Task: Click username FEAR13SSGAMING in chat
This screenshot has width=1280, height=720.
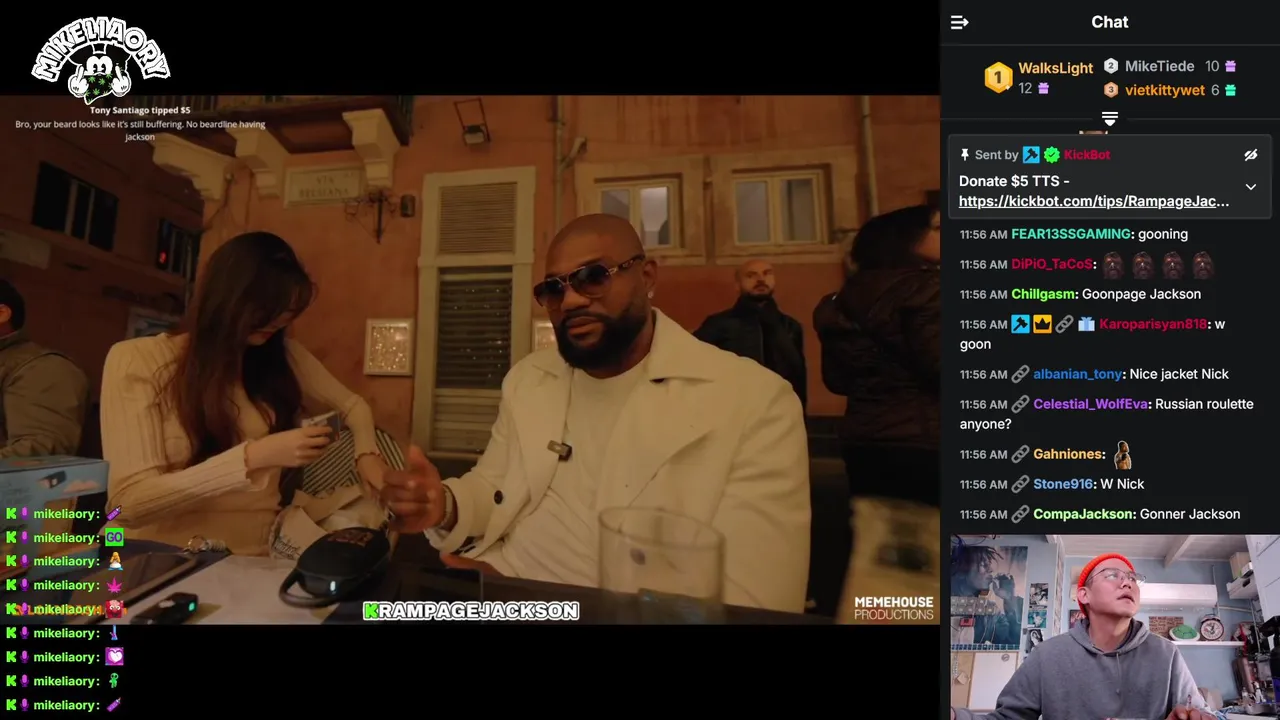Action: (1071, 234)
